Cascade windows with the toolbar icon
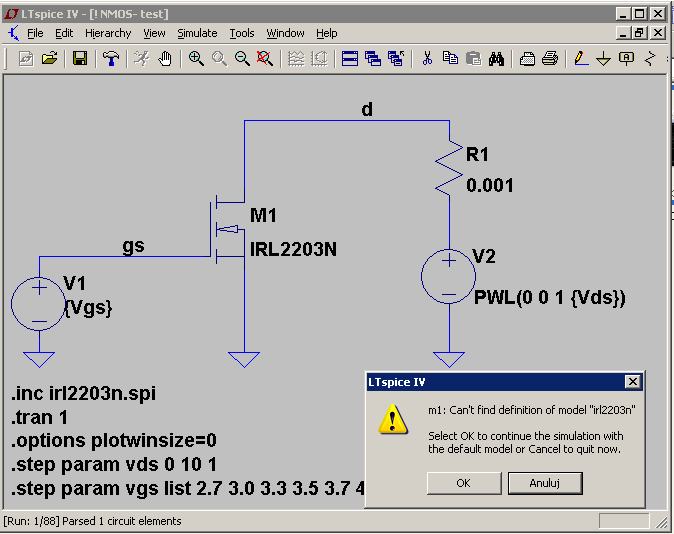The width and height of the screenshot is (674, 534). pyautogui.click(x=373, y=58)
